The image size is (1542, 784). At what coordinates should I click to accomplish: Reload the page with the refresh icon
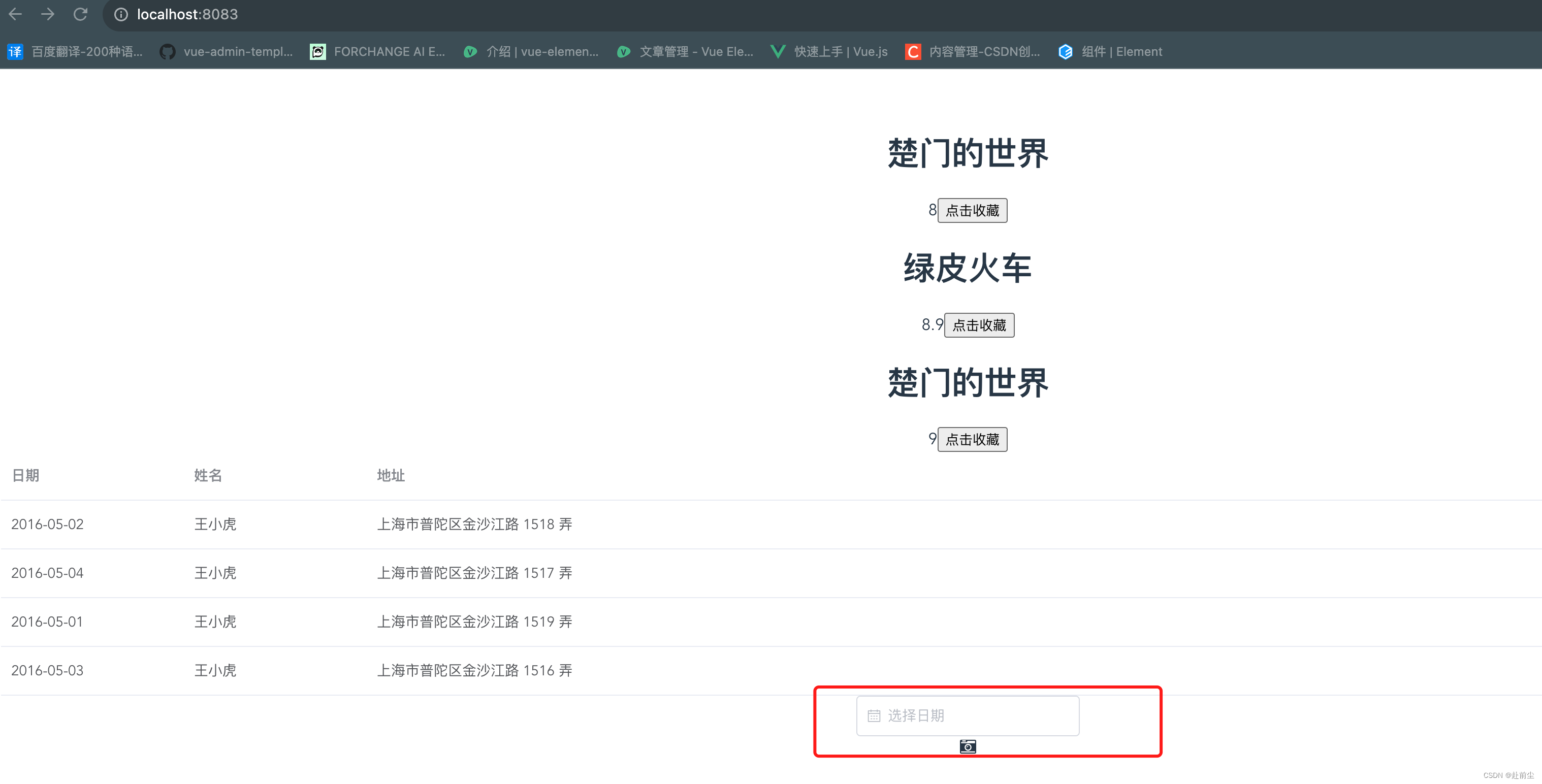[80, 14]
